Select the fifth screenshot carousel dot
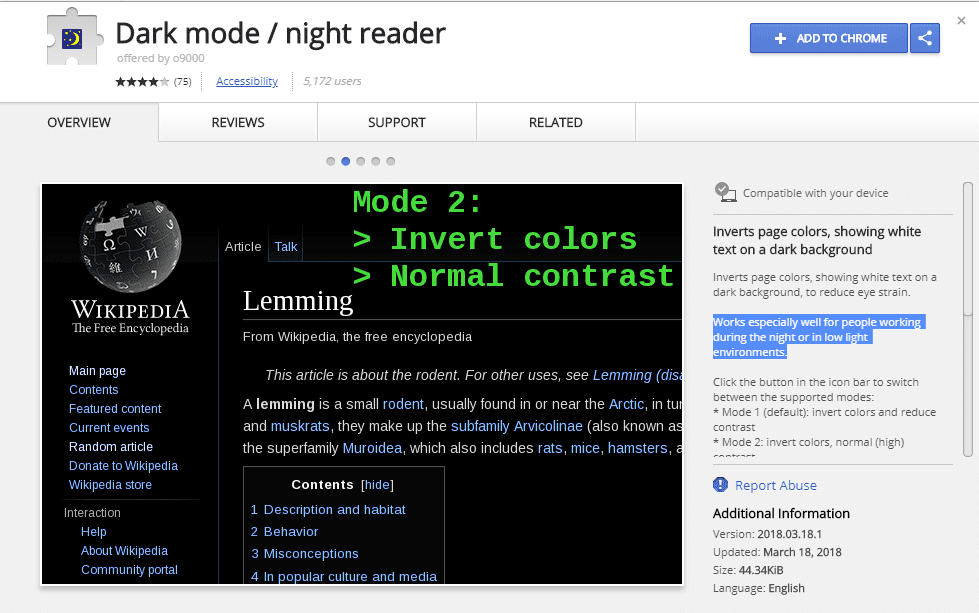Screen dimensions: 979x613 tap(390, 161)
